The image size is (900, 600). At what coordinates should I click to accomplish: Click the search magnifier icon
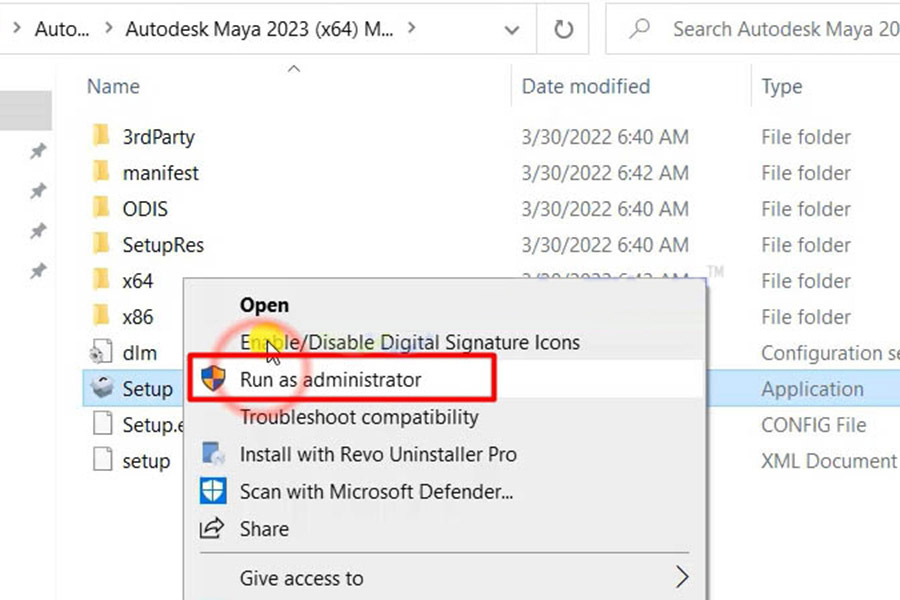(x=639, y=28)
